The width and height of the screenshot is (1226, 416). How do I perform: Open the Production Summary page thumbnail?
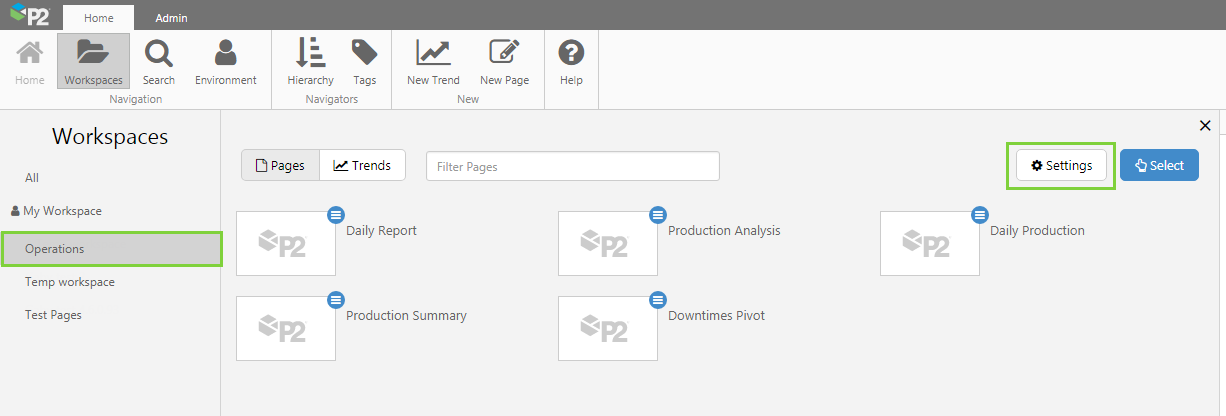tap(286, 328)
